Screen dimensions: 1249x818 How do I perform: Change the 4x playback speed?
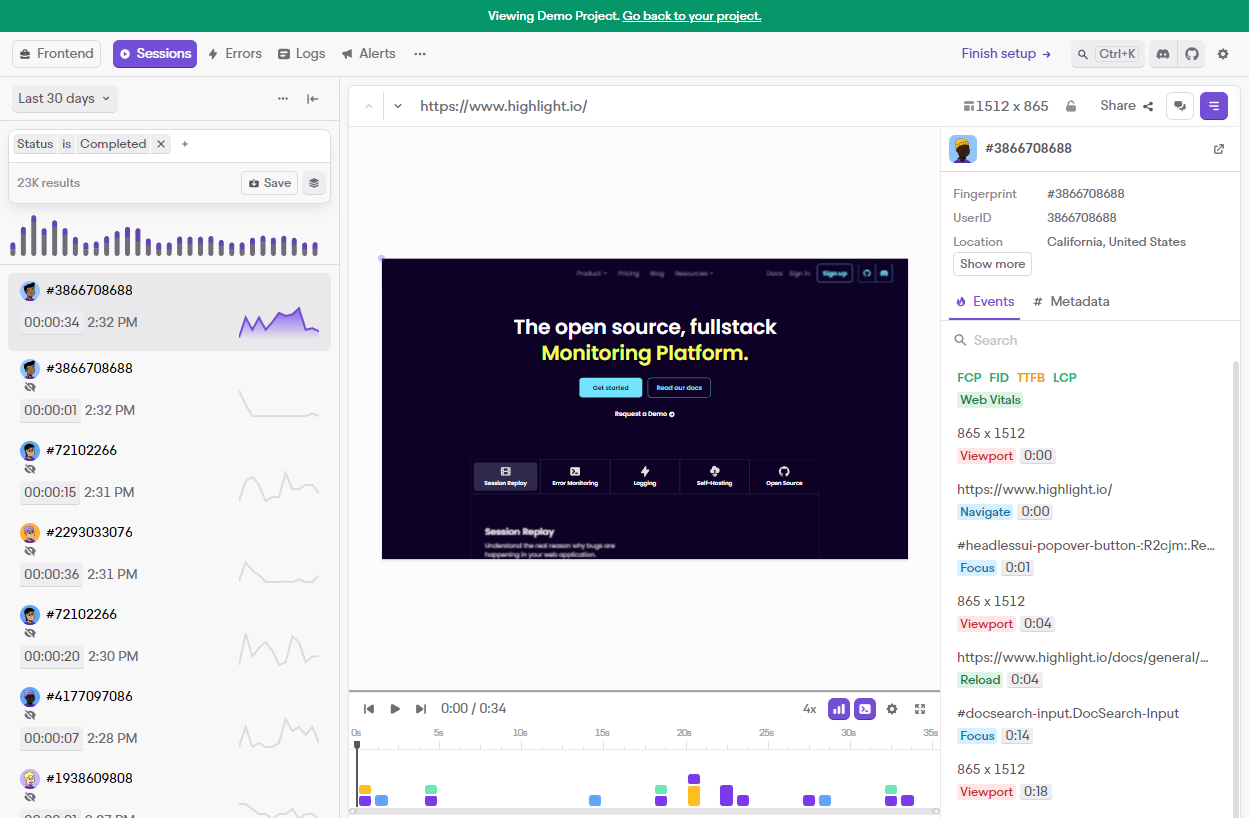click(x=809, y=709)
